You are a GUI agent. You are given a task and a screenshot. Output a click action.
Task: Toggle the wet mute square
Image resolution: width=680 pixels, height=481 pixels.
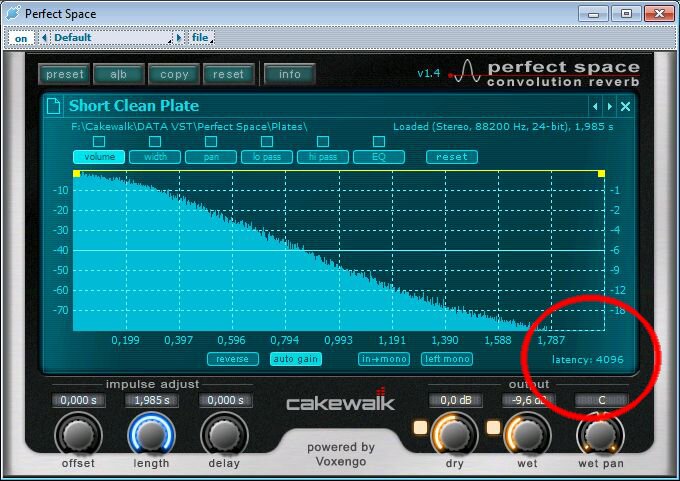493,427
